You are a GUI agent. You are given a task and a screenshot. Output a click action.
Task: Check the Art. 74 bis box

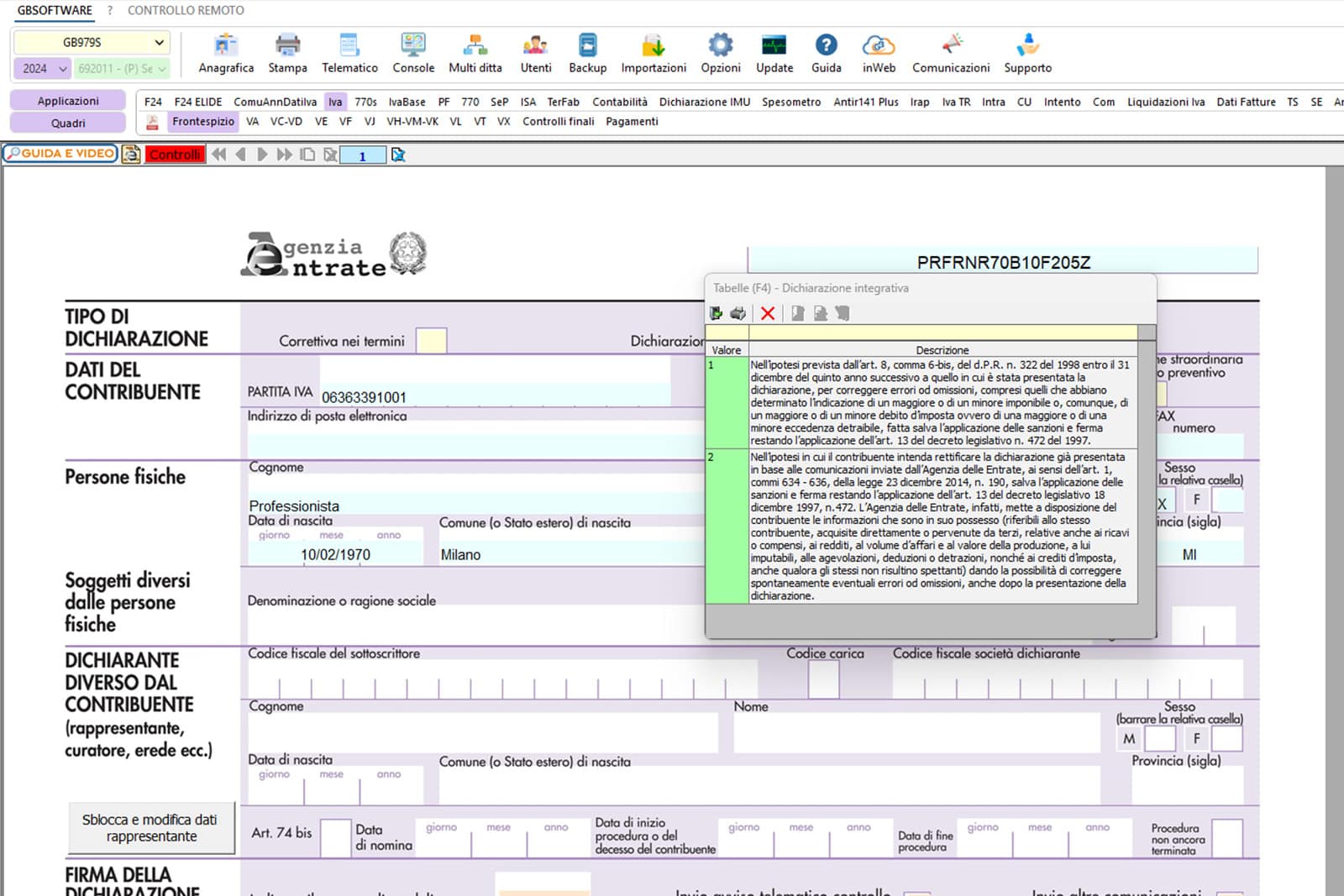336,836
